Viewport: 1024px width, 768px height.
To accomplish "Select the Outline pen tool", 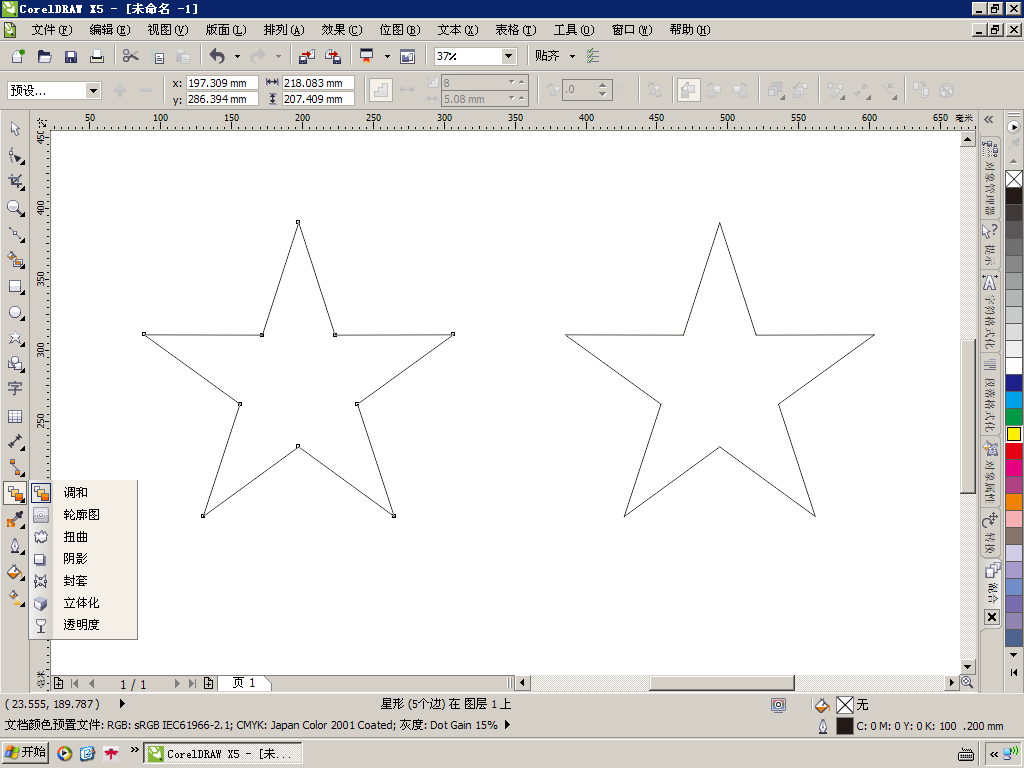I will point(15,545).
